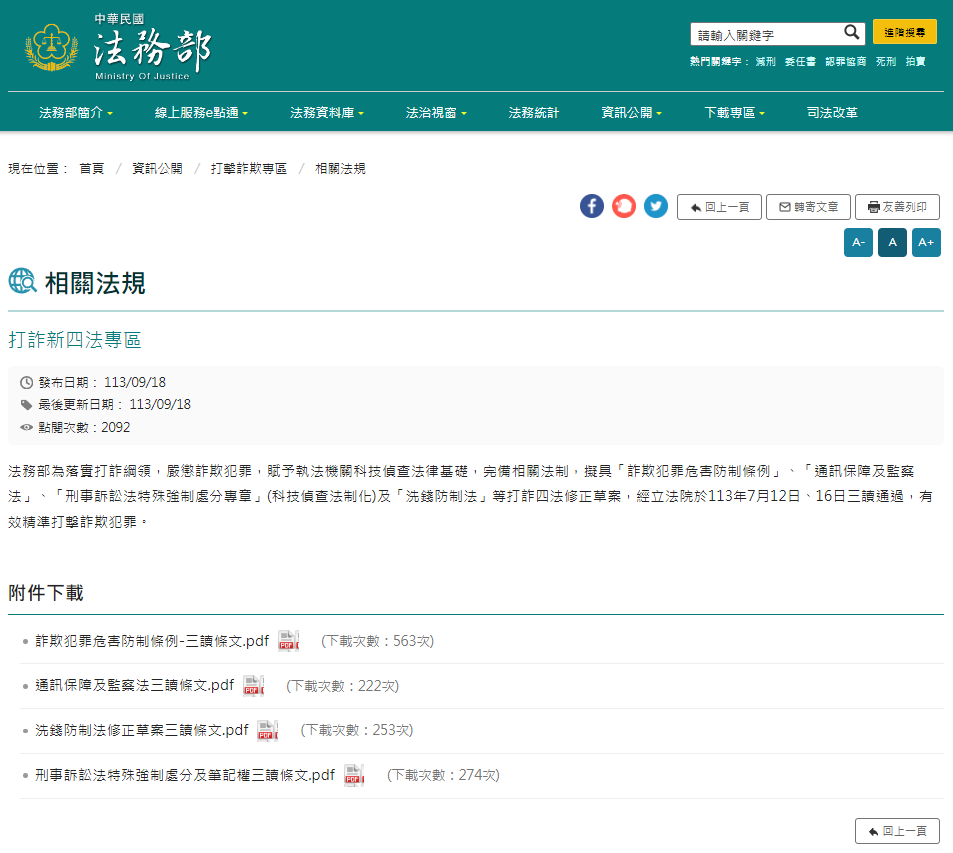The width and height of the screenshot is (953, 853).
Task: Open PDF icon for 詐欺犯罪危害防制條例
Action: [289, 641]
